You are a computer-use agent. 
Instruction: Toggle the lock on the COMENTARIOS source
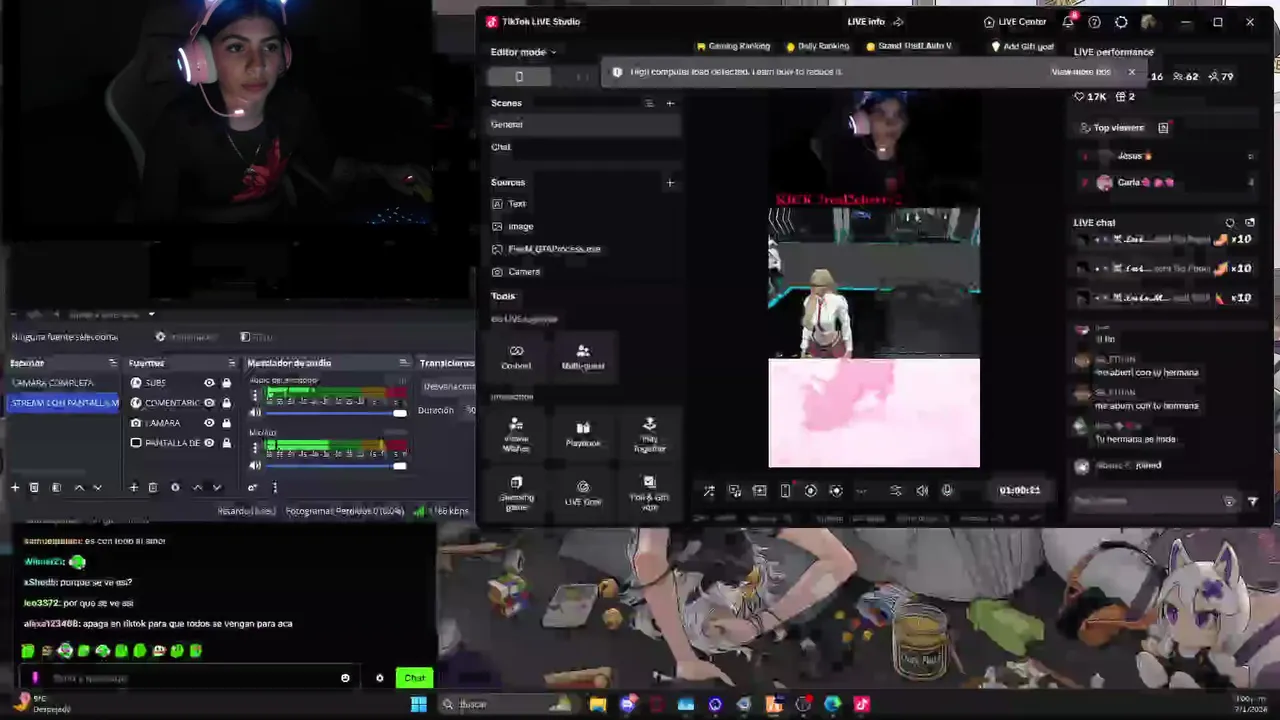[x=226, y=403]
